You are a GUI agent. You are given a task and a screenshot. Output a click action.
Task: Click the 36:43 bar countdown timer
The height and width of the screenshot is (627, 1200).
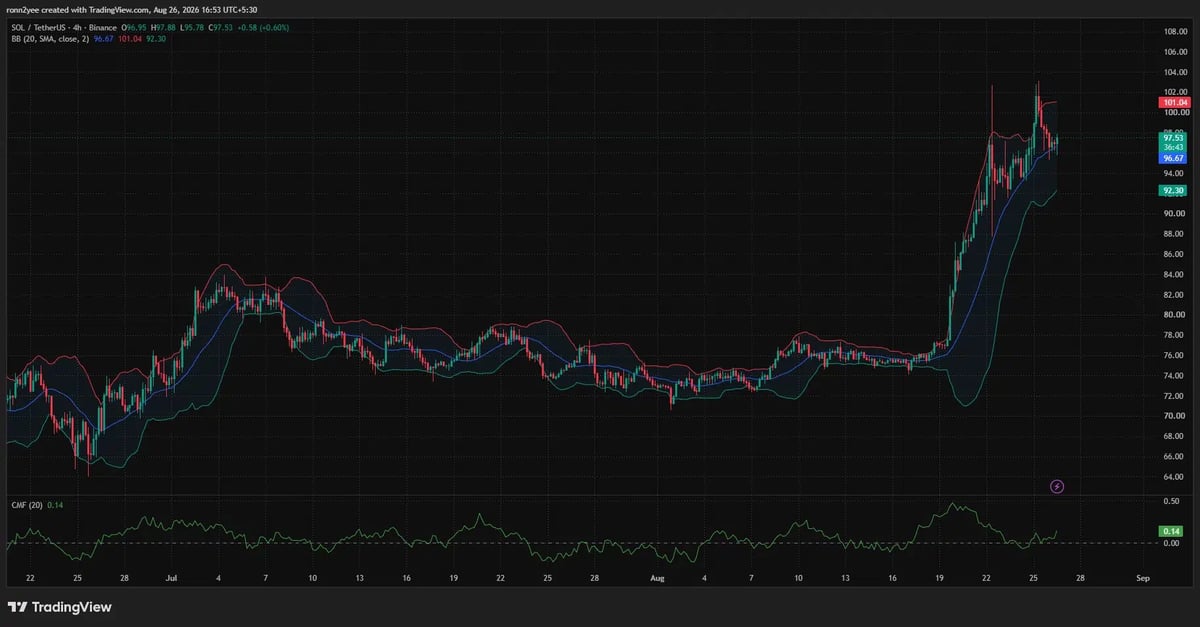(x=1173, y=147)
